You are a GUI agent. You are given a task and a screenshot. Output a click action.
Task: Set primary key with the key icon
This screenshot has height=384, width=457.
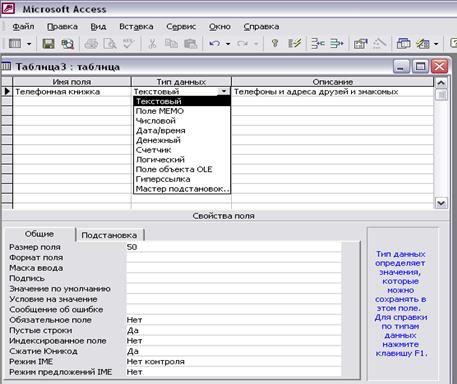pos(275,43)
